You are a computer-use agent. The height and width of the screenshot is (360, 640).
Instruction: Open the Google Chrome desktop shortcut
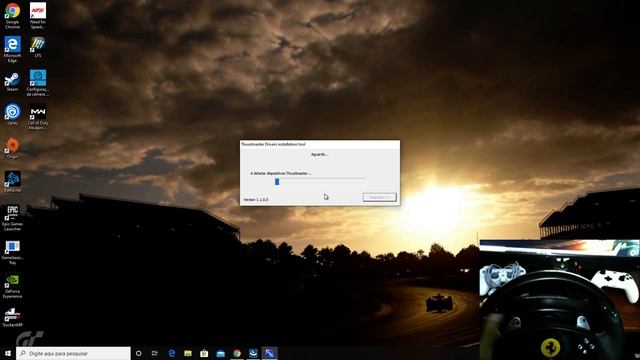click(12, 16)
